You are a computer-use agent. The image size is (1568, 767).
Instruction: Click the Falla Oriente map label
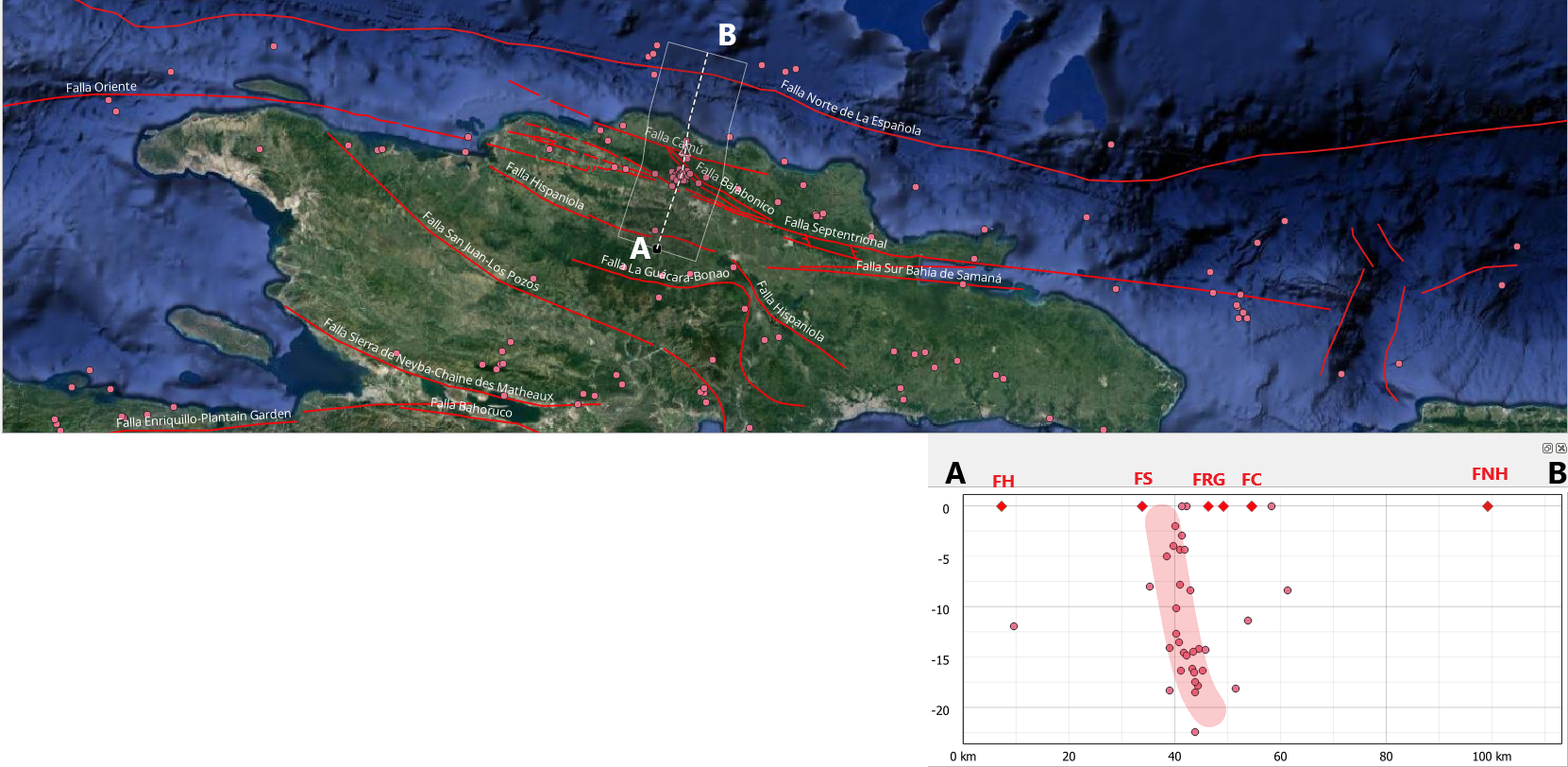101,87
